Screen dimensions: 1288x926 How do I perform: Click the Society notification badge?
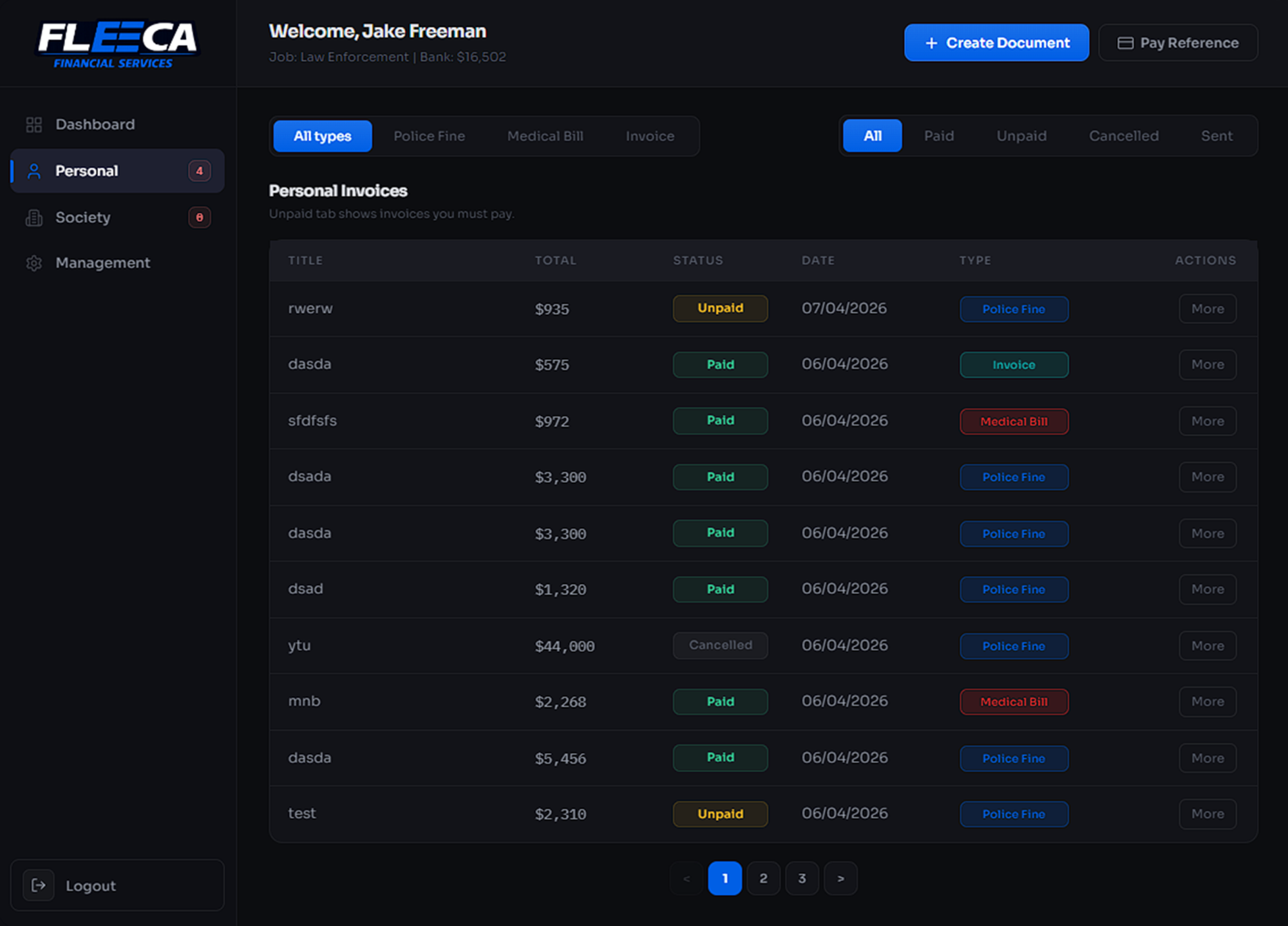click(200, 218)
